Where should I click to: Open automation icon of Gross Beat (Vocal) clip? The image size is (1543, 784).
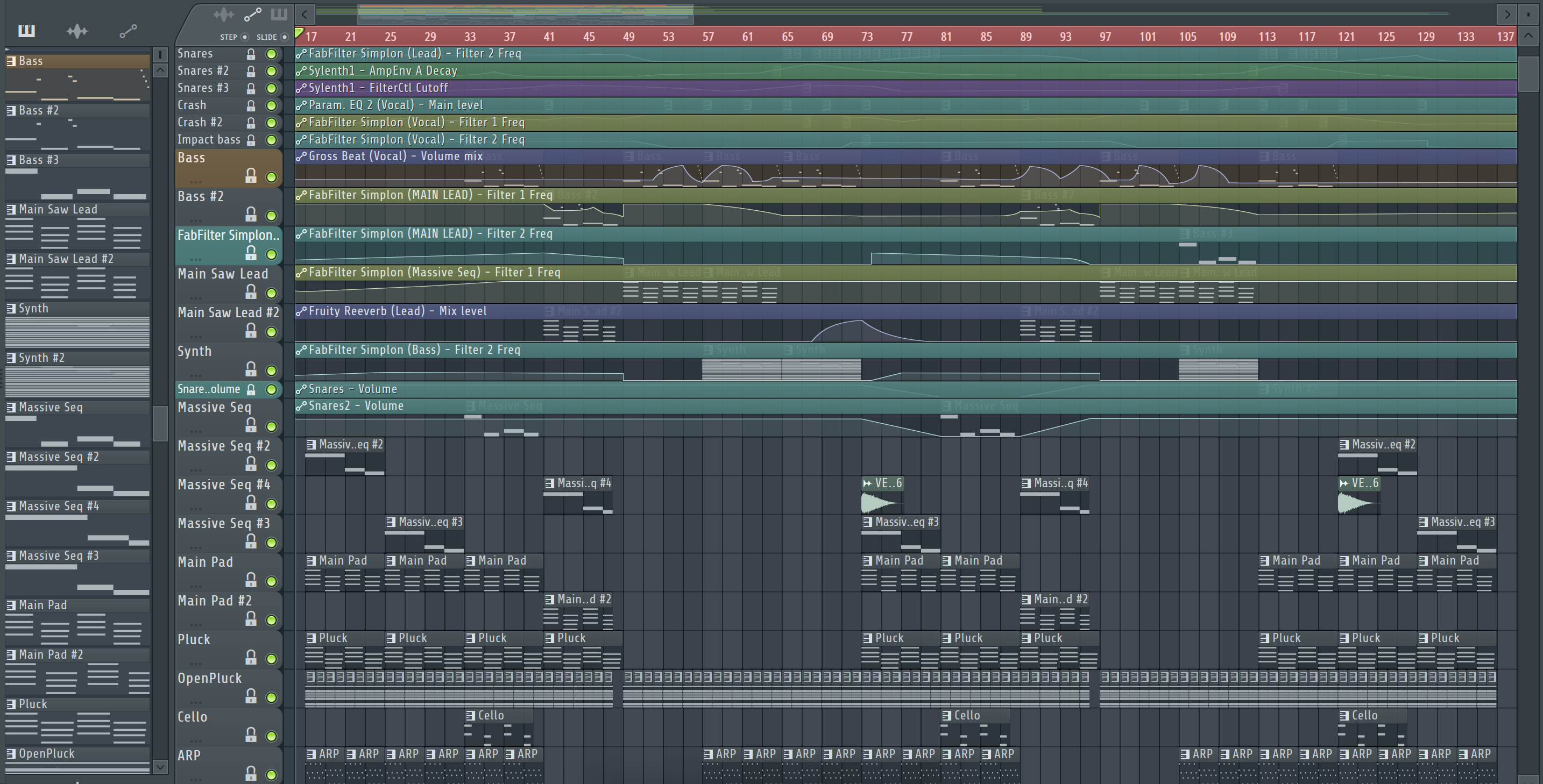[x=301, y=157]
